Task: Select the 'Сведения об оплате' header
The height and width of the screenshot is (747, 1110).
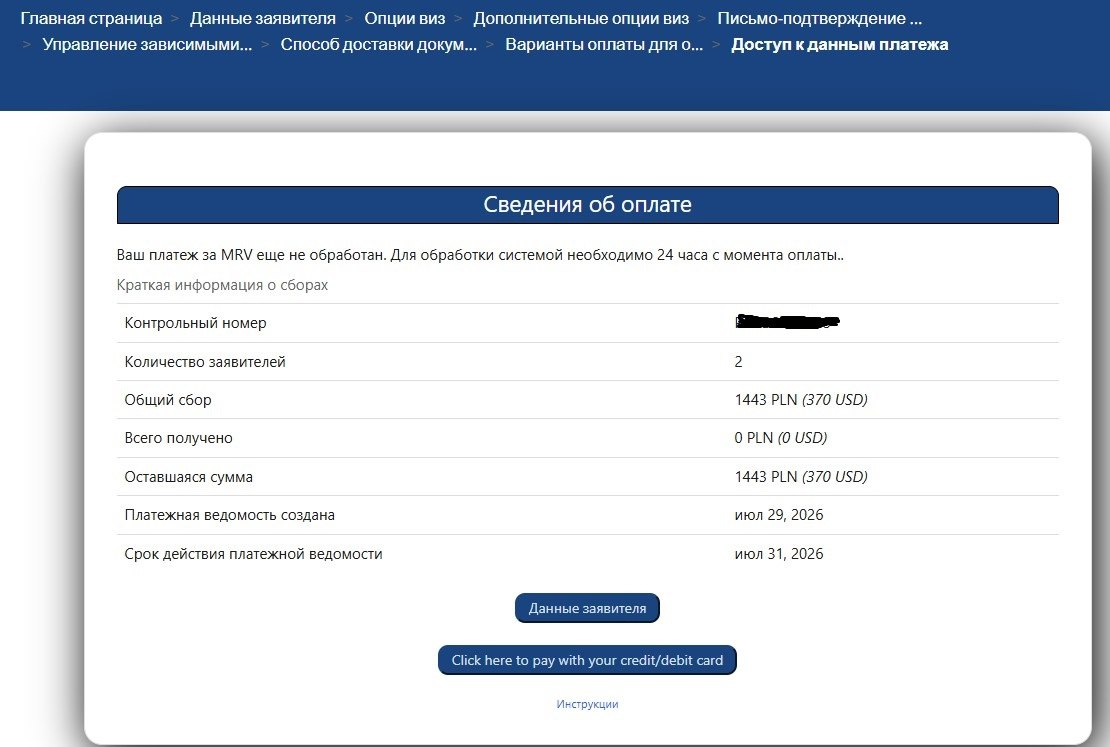Action: tap(588, 205)
